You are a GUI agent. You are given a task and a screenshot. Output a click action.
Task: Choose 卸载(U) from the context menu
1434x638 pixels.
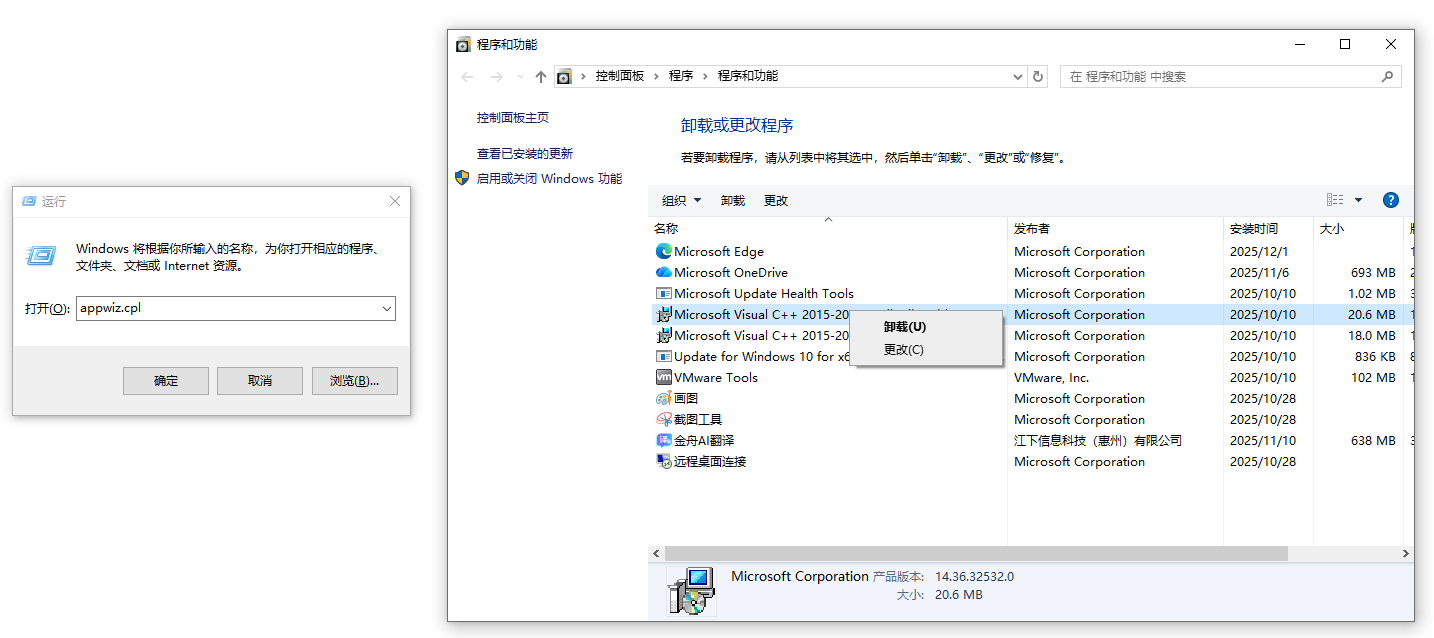(904, 327)
